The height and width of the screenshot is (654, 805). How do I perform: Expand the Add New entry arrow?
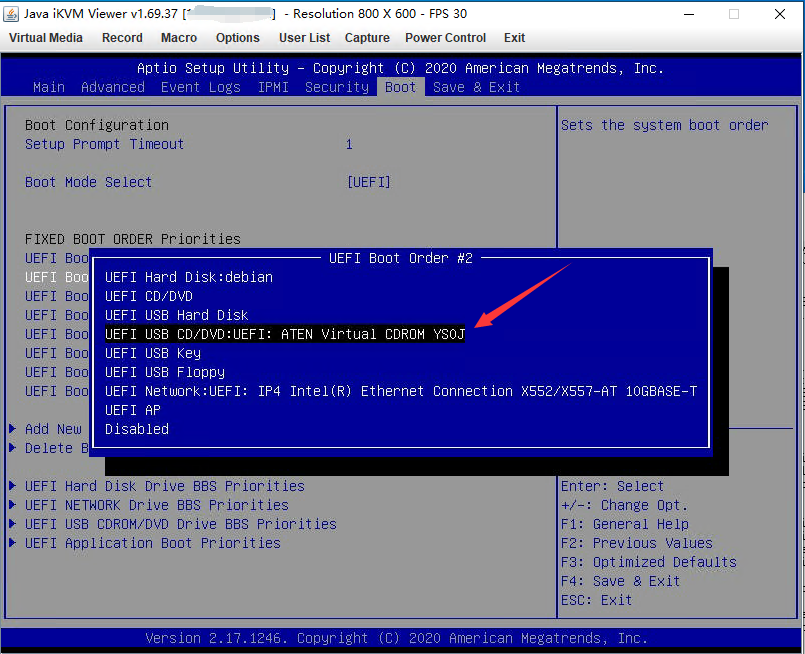13,429
